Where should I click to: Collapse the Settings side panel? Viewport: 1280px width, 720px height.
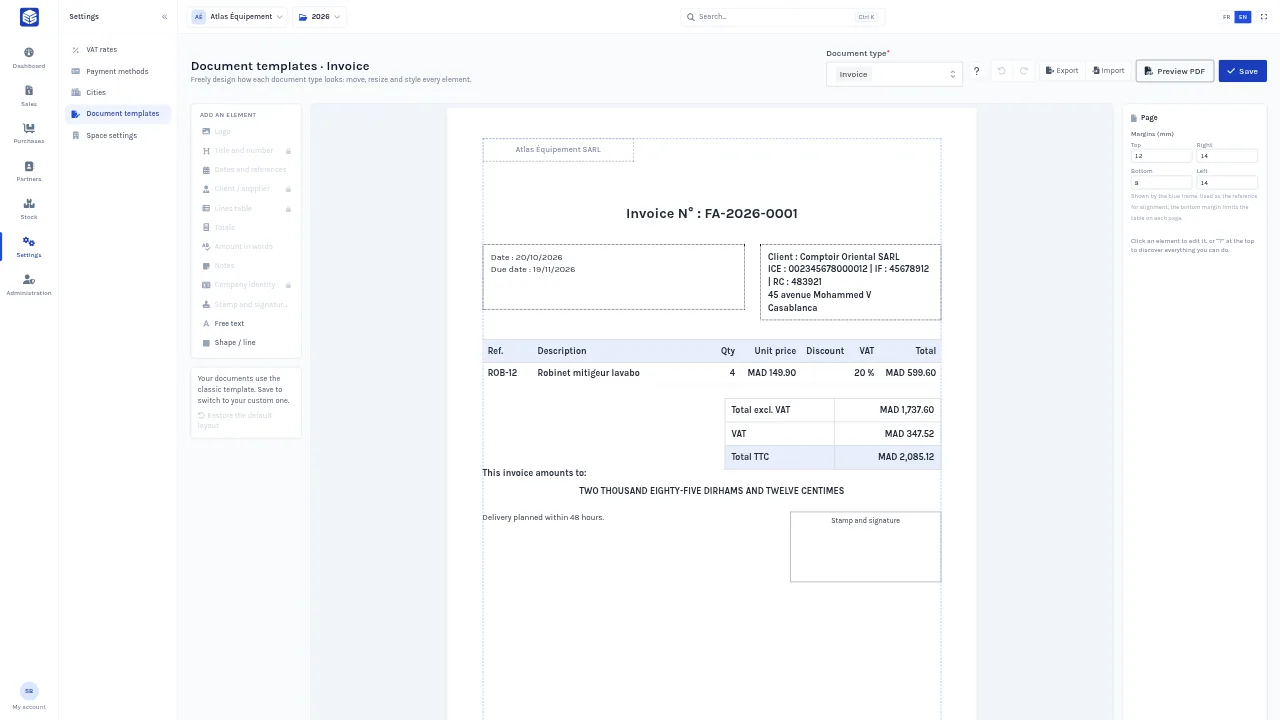164,17
